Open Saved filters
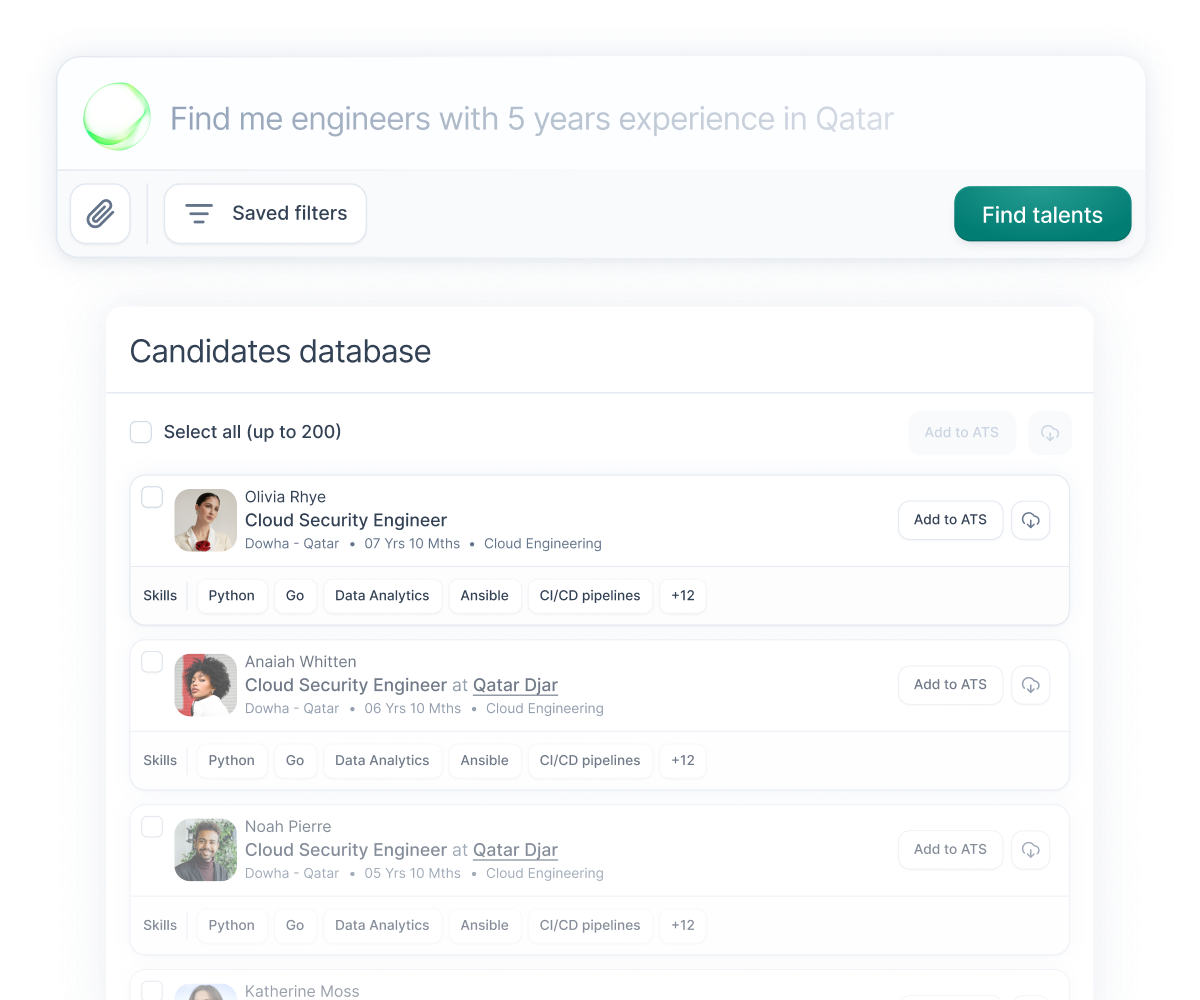Viewport: 1200px width, 1000px height. [265, 213]
